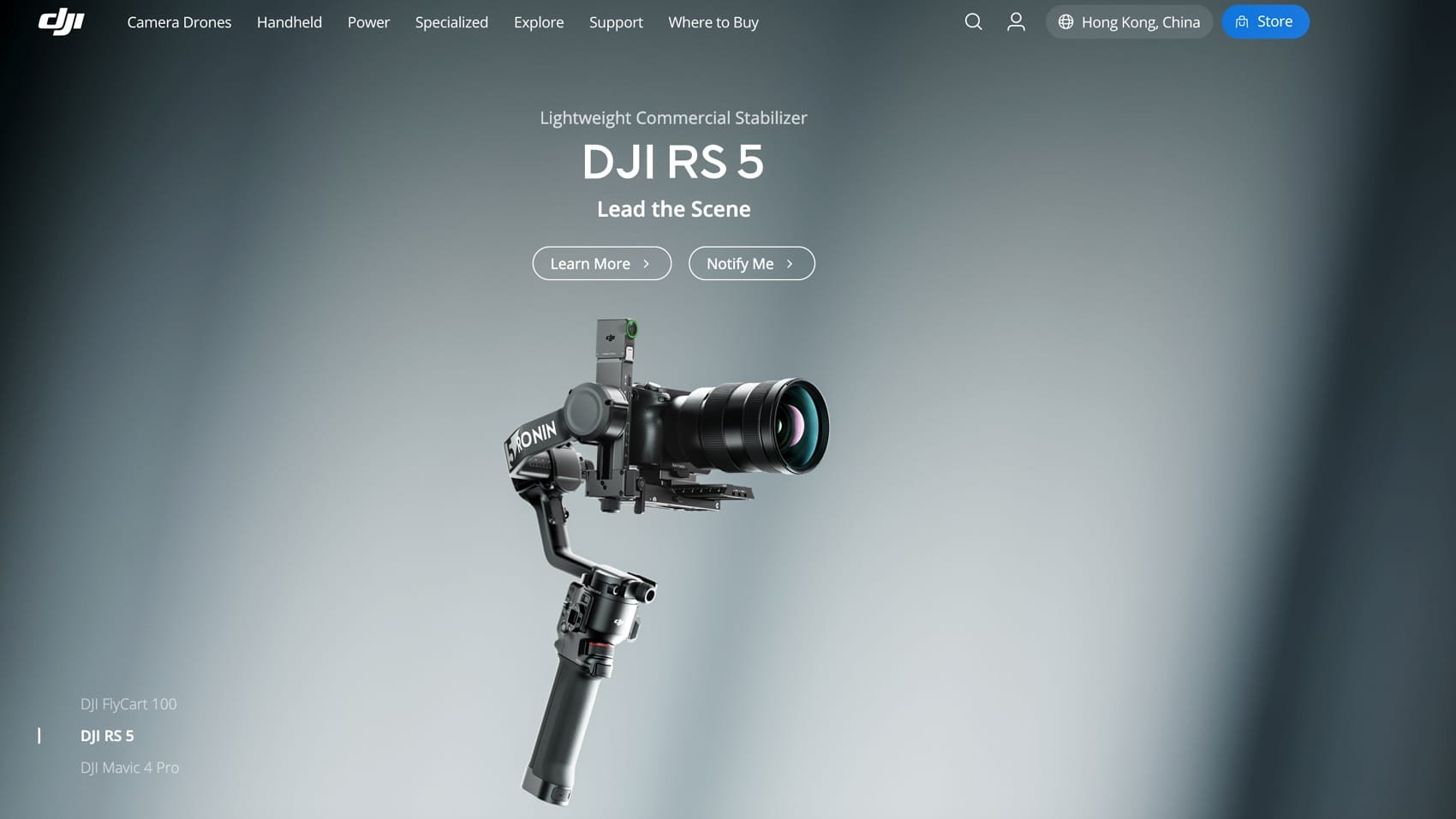
Task: Expand the Support navigation menu
Action: [x=616, y=22]
